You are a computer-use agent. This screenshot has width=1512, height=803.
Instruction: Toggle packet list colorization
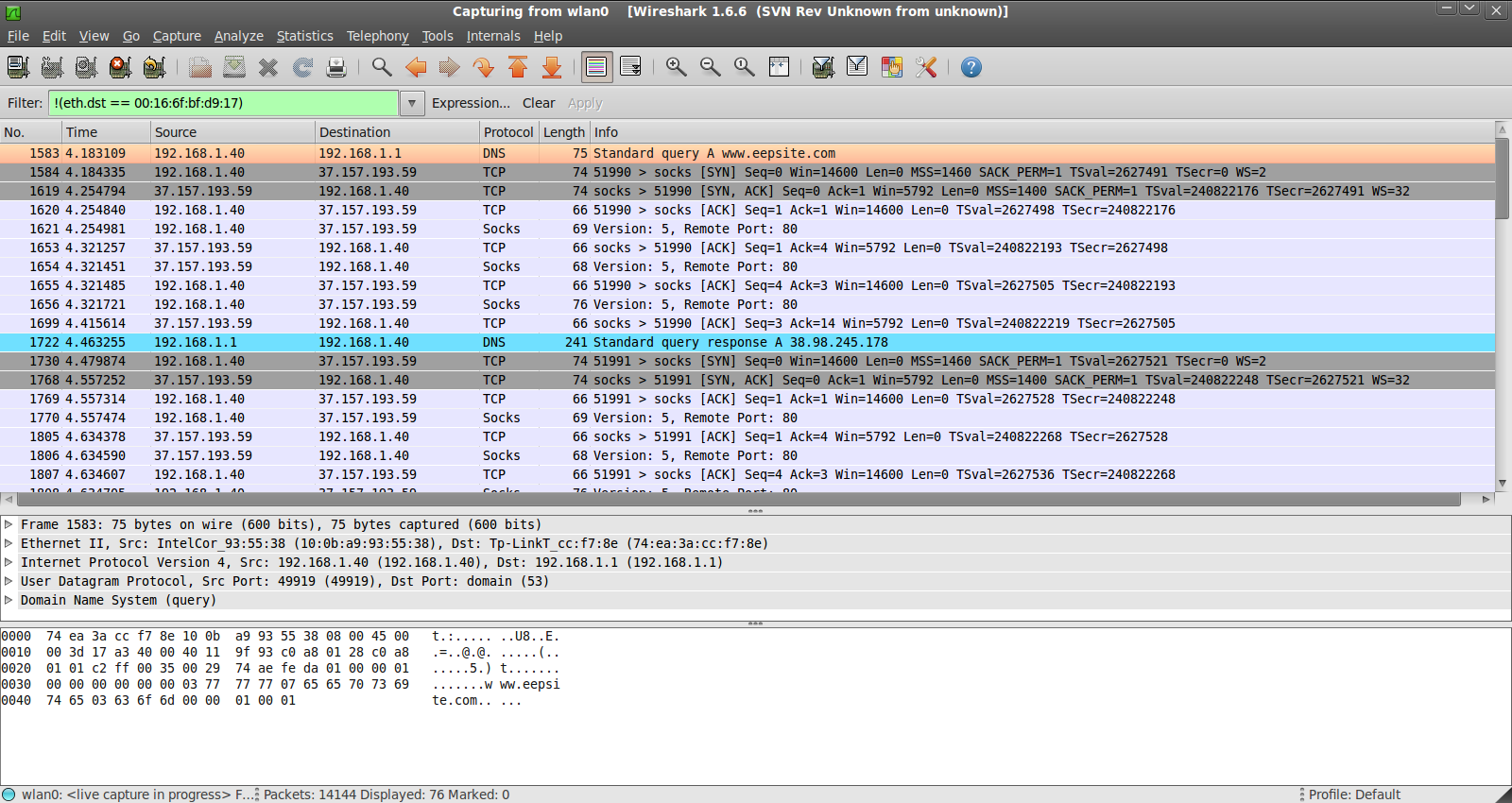click(596, 67)
